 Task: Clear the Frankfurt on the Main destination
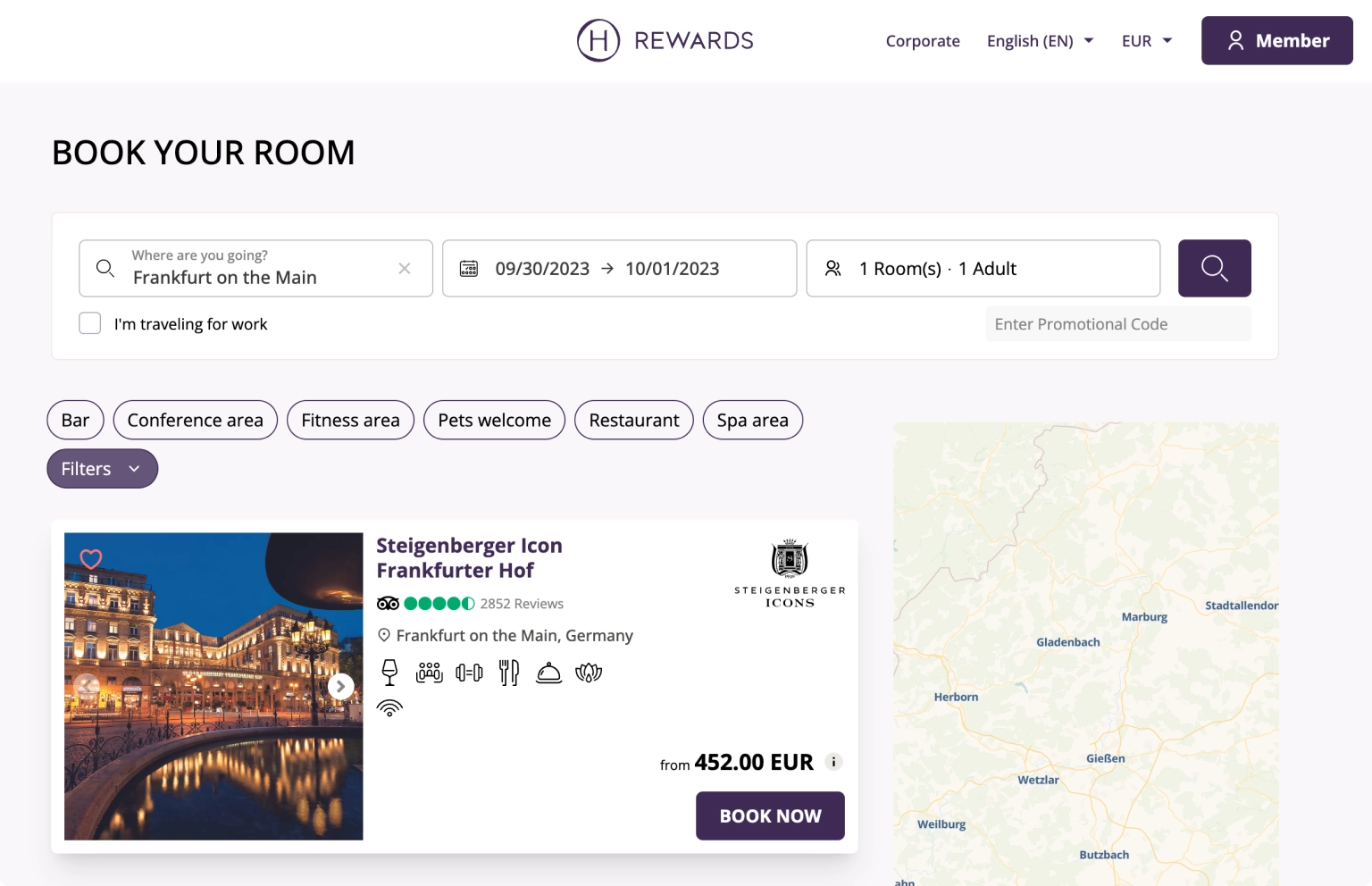pos(405,268)
